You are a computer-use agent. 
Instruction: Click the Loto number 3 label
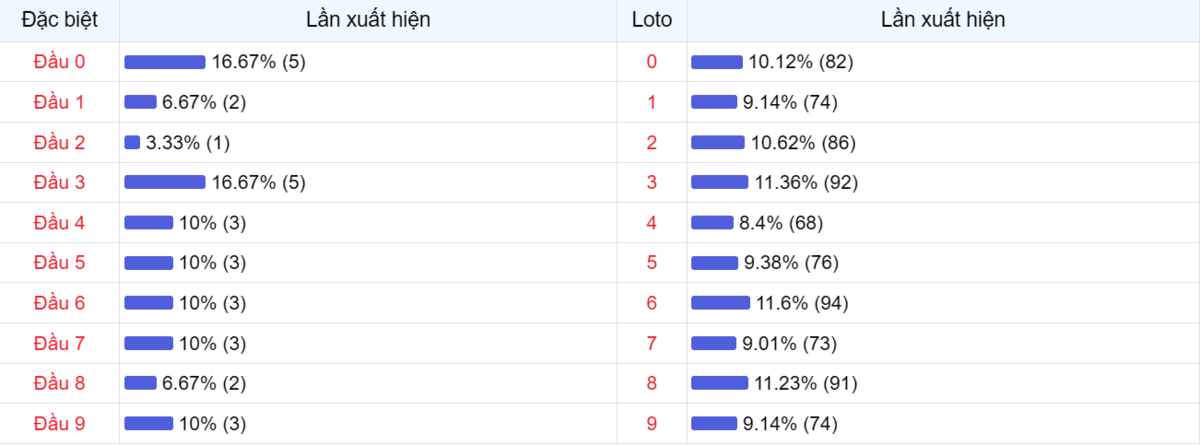(x=652, y=182)
